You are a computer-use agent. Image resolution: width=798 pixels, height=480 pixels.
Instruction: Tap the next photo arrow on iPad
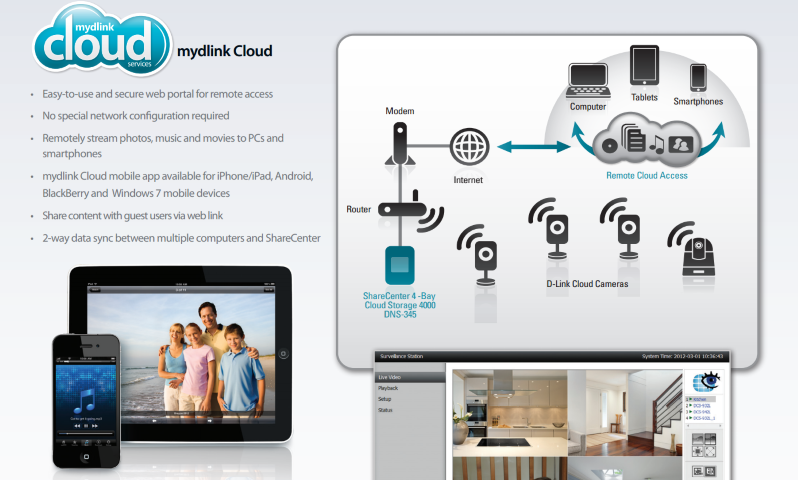(209, 420)
